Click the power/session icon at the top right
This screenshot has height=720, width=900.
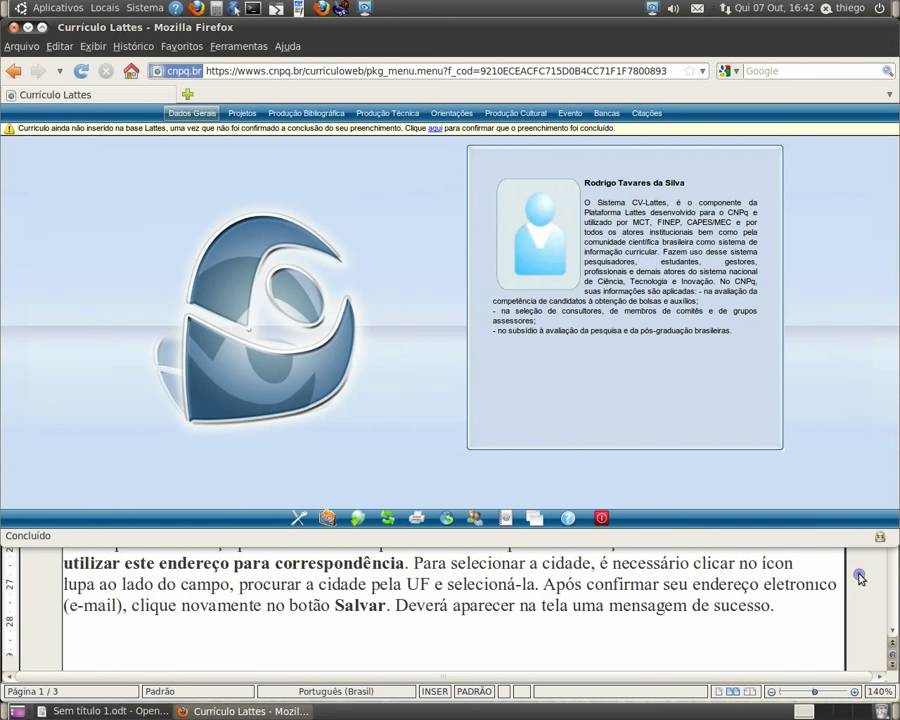879,8
